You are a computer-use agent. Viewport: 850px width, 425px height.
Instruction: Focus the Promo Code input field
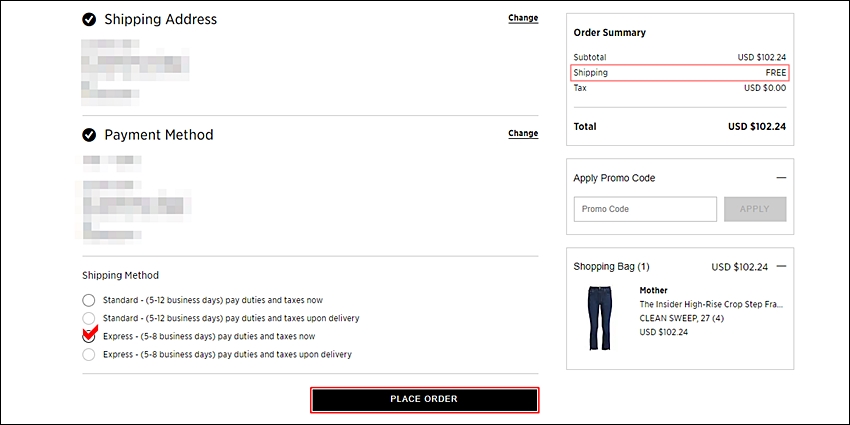click(645, 209)
